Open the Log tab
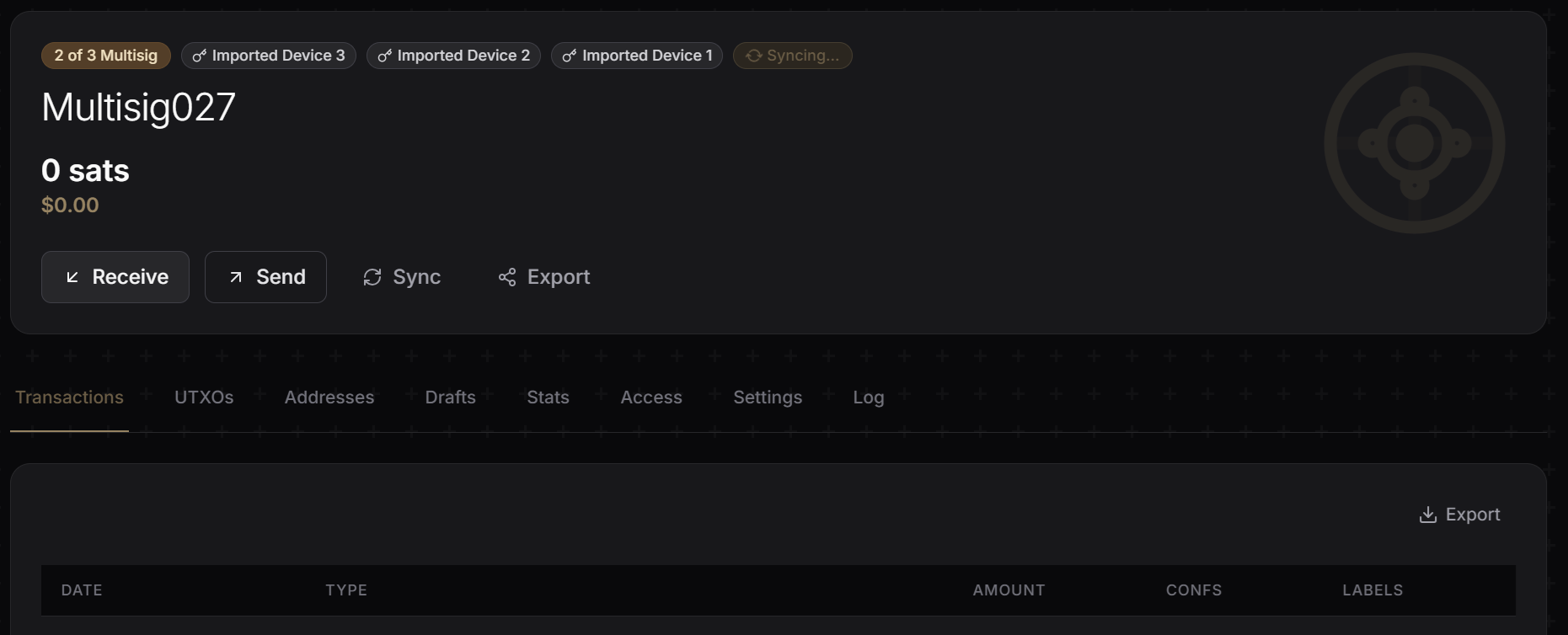Image resolution: width=1568 pixels, height=635 pixels. pyautogui.click(x=869, y=398)
